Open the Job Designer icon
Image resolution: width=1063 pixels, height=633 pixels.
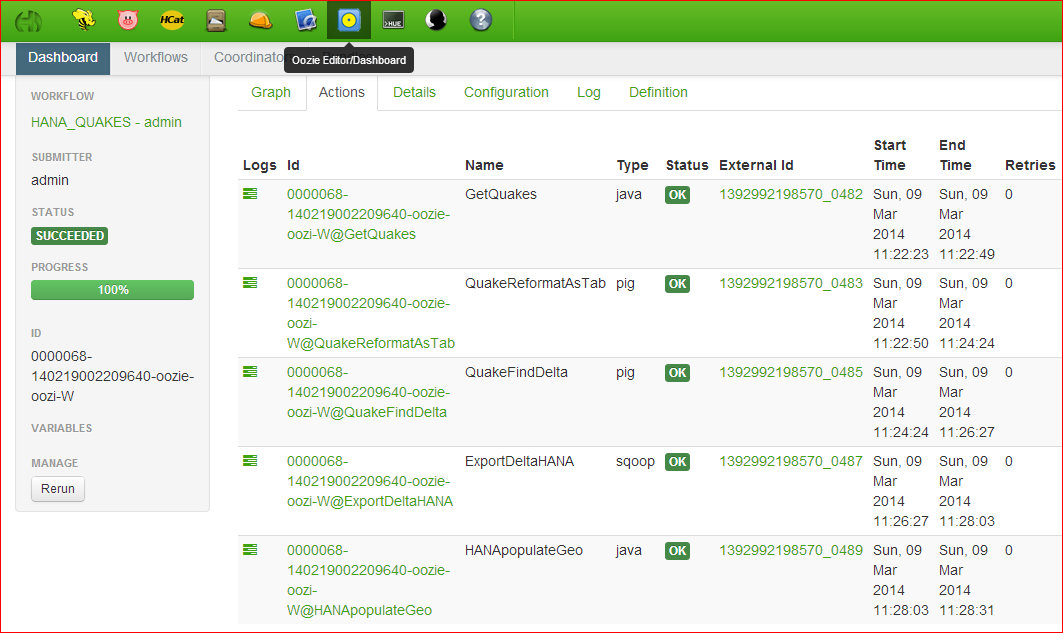point(306,20)
